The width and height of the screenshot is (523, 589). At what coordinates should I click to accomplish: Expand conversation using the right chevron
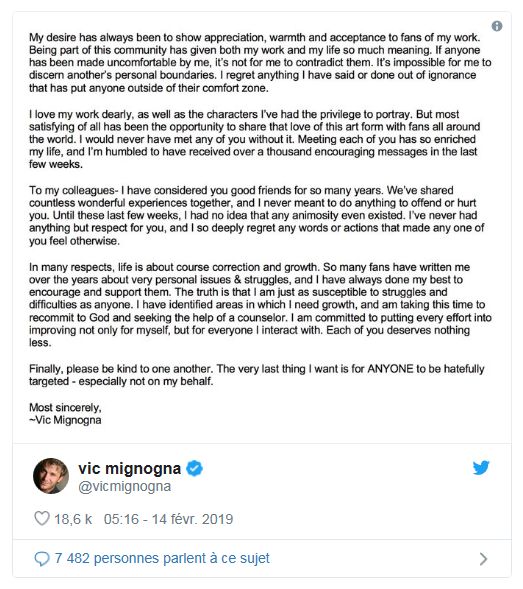pos(484,559)
